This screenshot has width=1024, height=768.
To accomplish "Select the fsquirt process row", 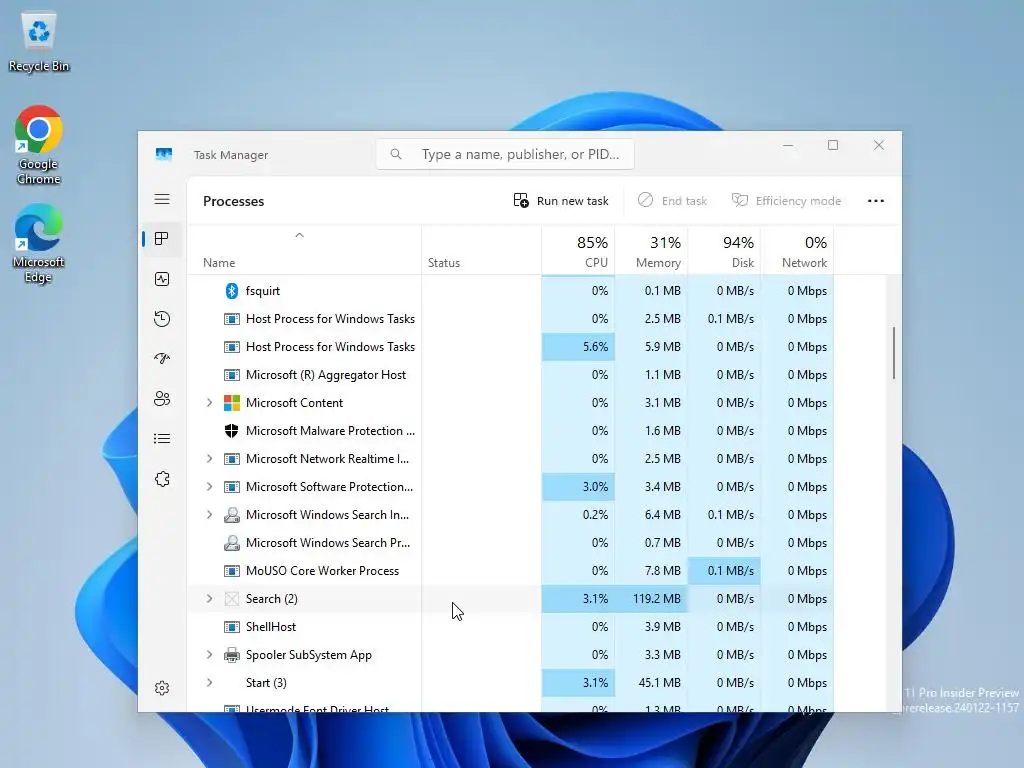I will [x=510, y=291].
